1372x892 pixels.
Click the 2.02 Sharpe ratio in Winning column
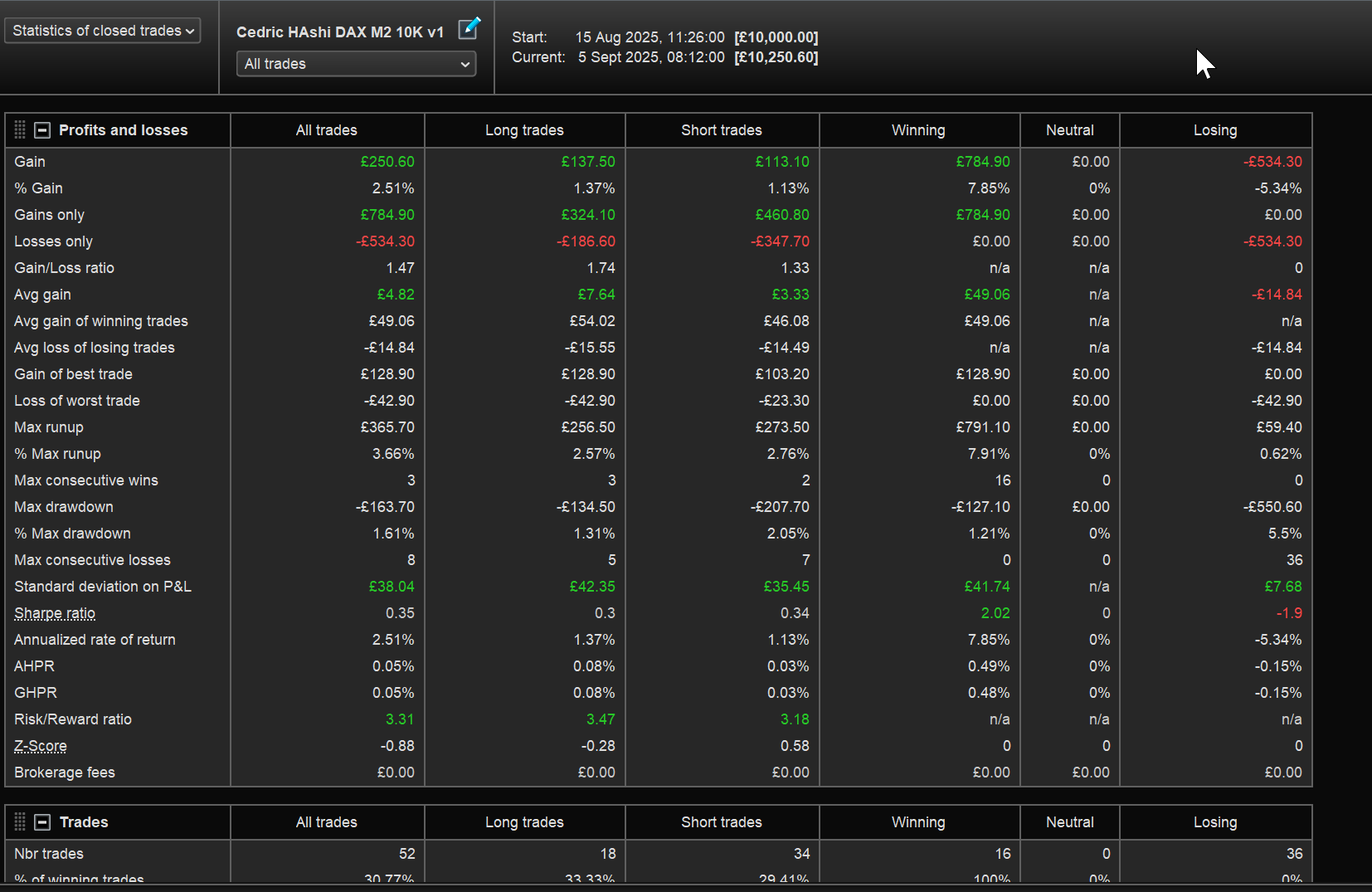pos(995,613)
